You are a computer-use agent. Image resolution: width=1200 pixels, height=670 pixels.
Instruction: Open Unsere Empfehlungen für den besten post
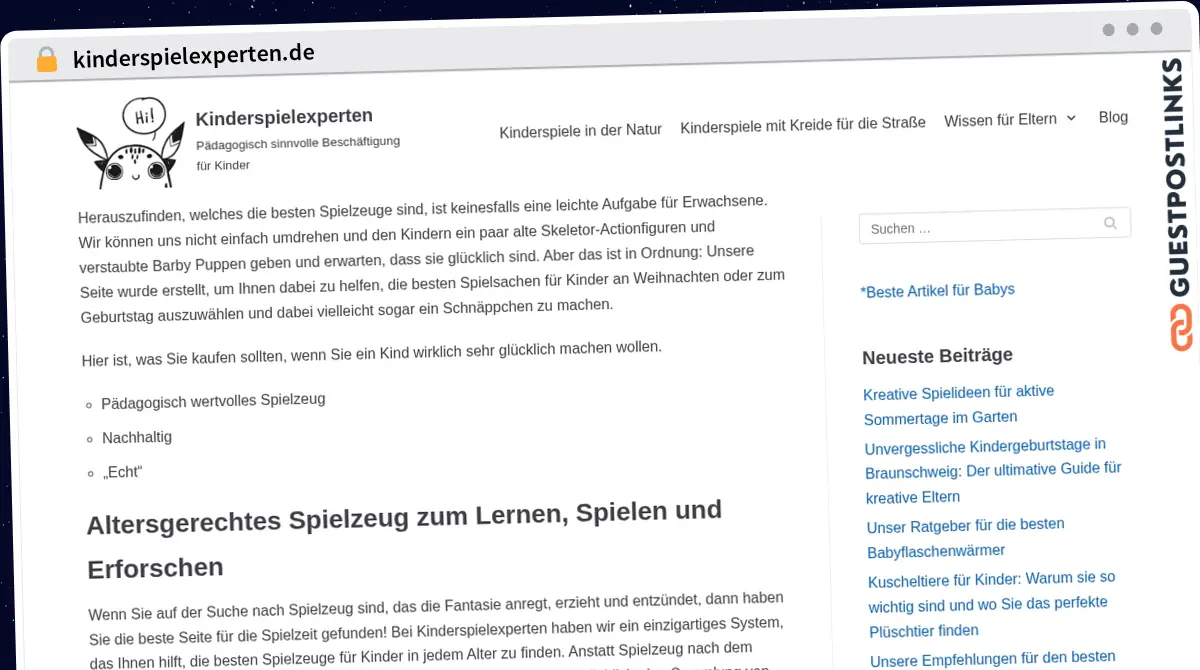tap(992, 658)
